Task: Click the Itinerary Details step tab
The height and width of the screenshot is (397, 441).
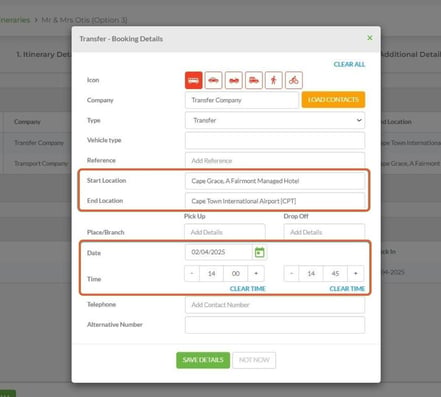Action: 43,54
